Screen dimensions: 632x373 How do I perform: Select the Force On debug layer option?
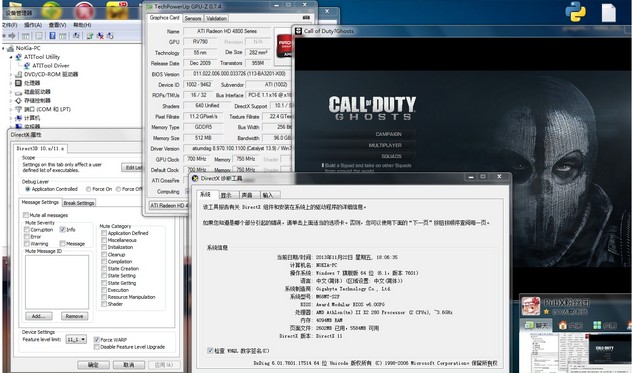(x=89, y=189)
